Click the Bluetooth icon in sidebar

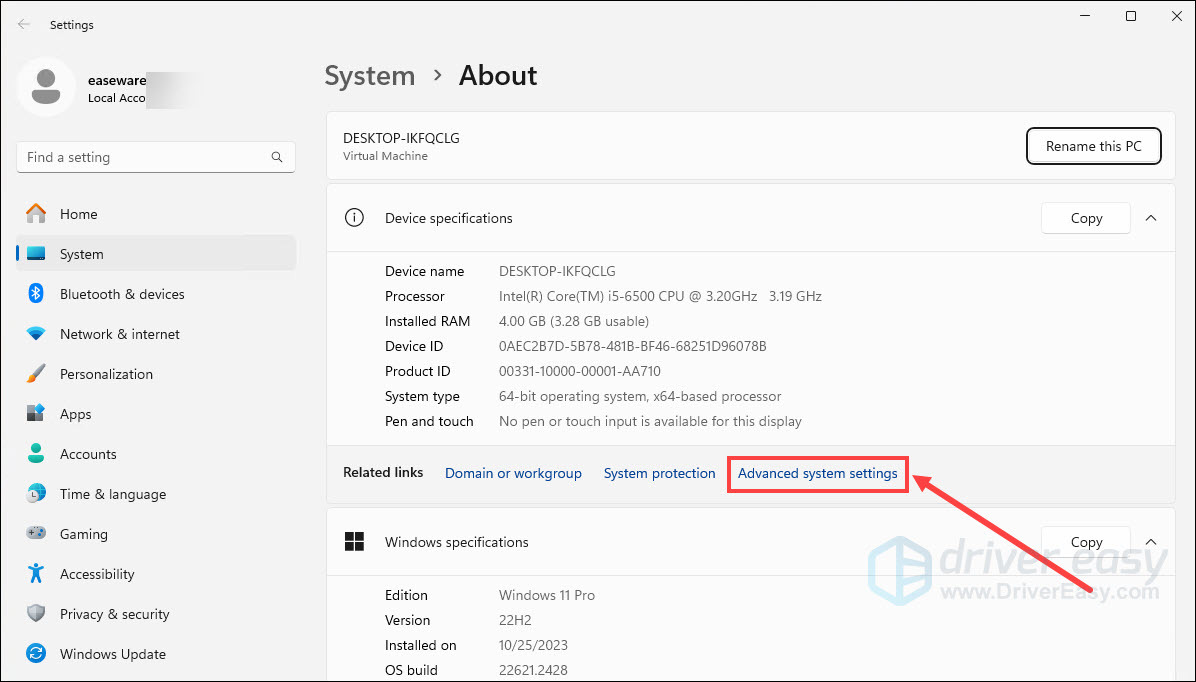pyautogui.click(x=36, y=294)
